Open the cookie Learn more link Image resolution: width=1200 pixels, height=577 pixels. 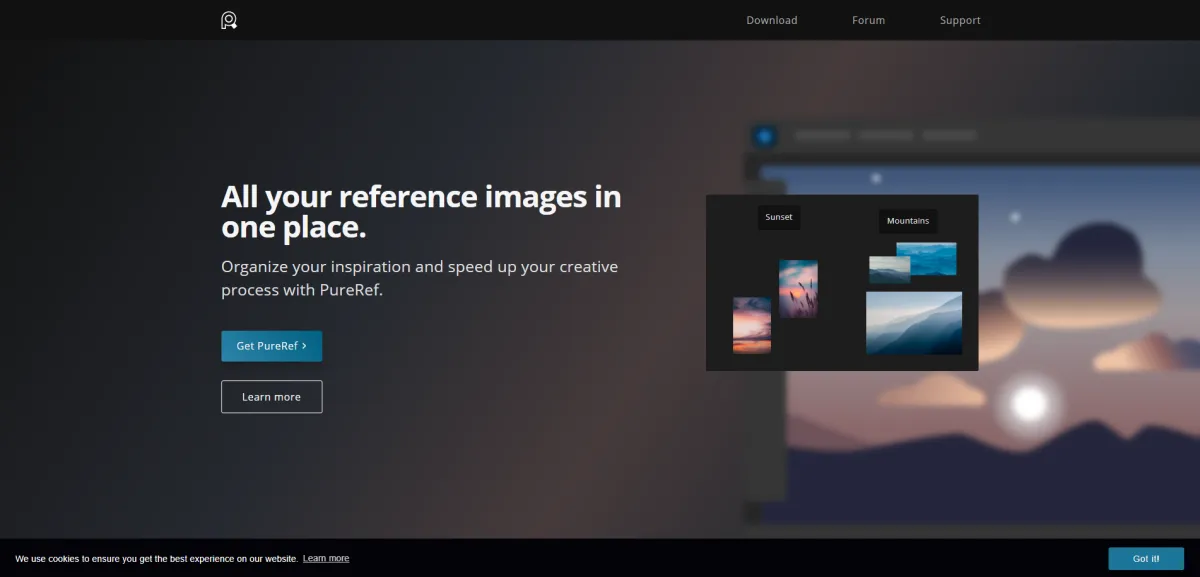tap(326, 559)
